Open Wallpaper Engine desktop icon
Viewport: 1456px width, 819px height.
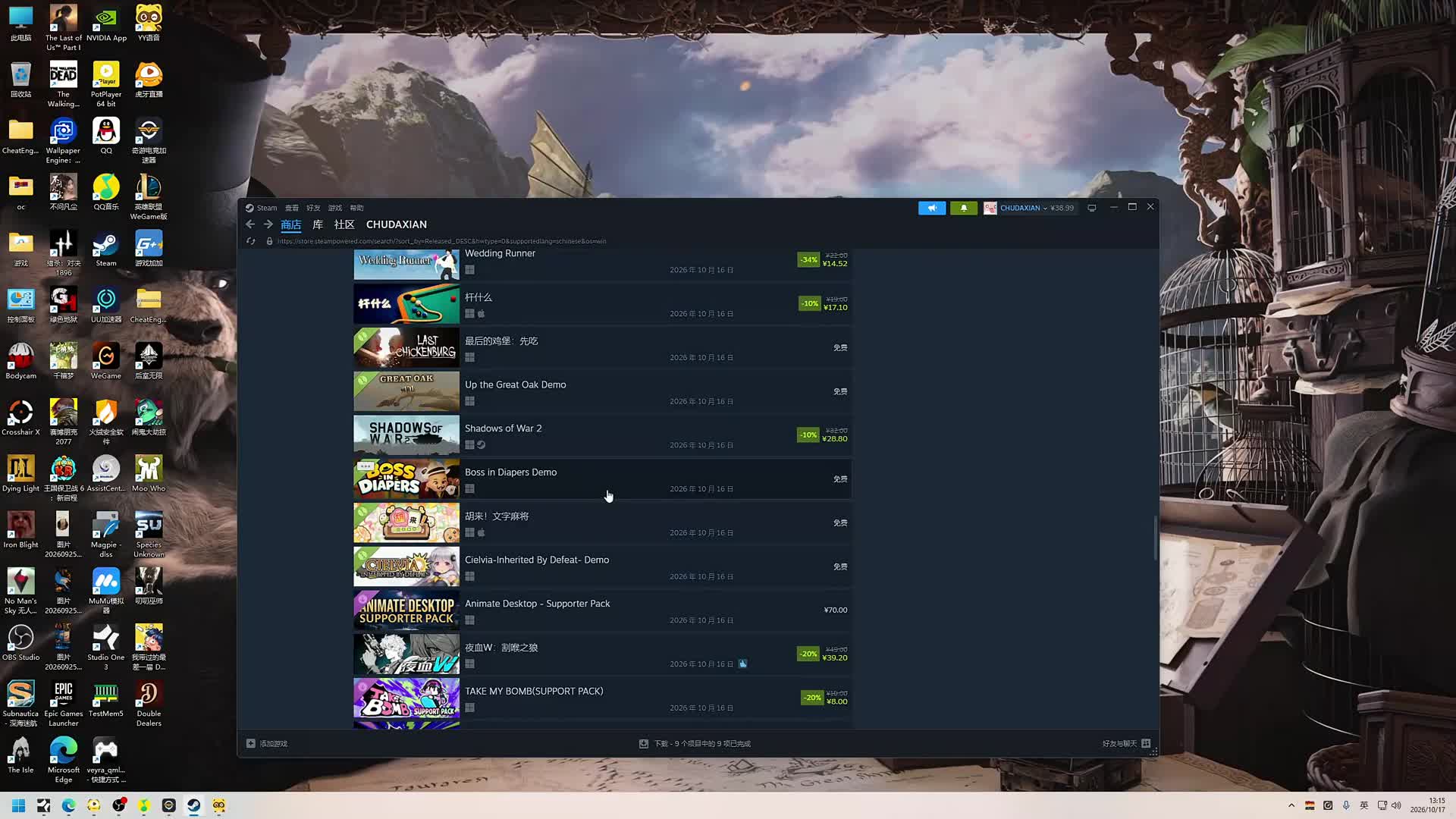click(x=63, y=140)
